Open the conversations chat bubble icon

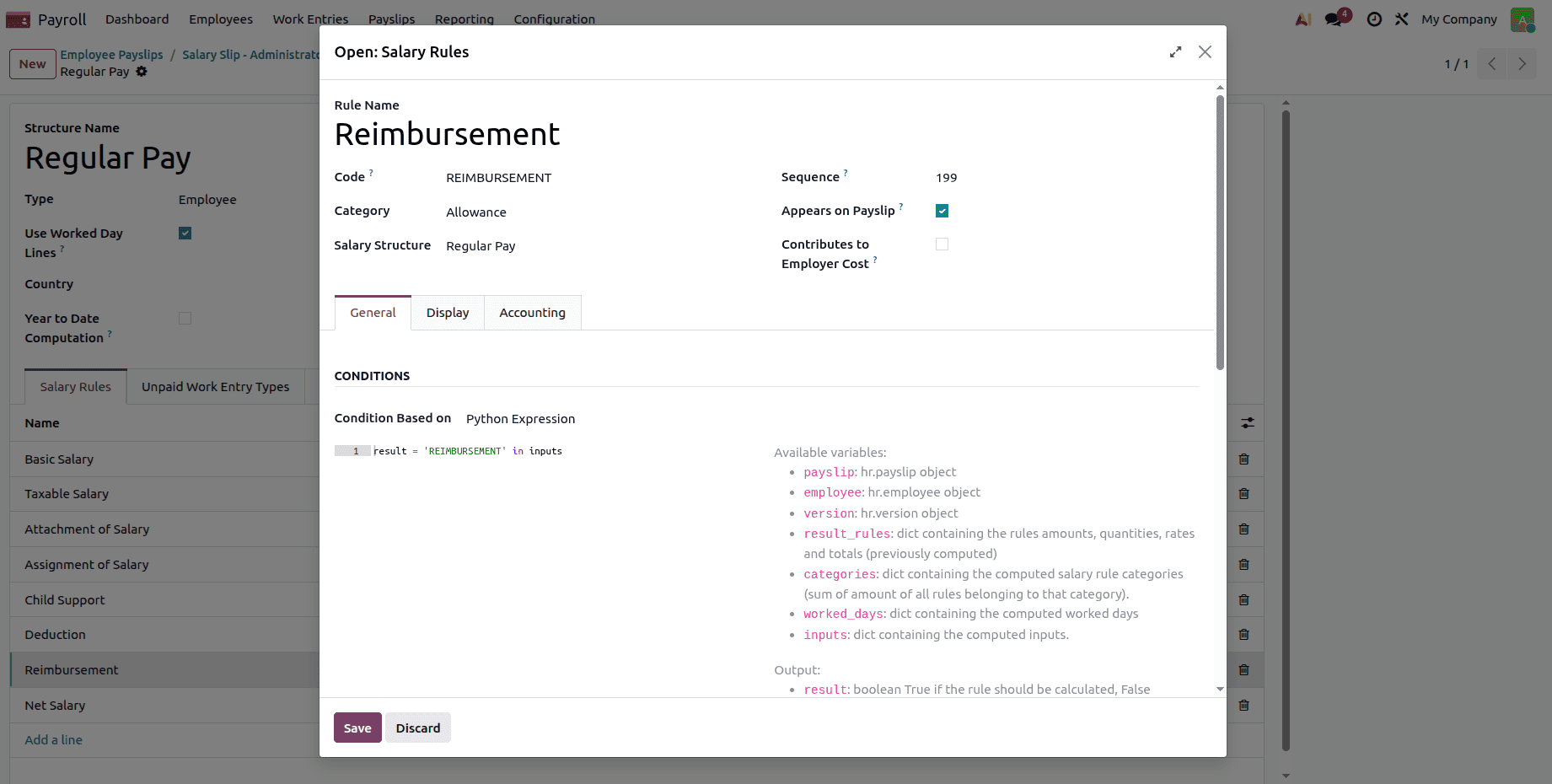click(x=1335, y=19)
